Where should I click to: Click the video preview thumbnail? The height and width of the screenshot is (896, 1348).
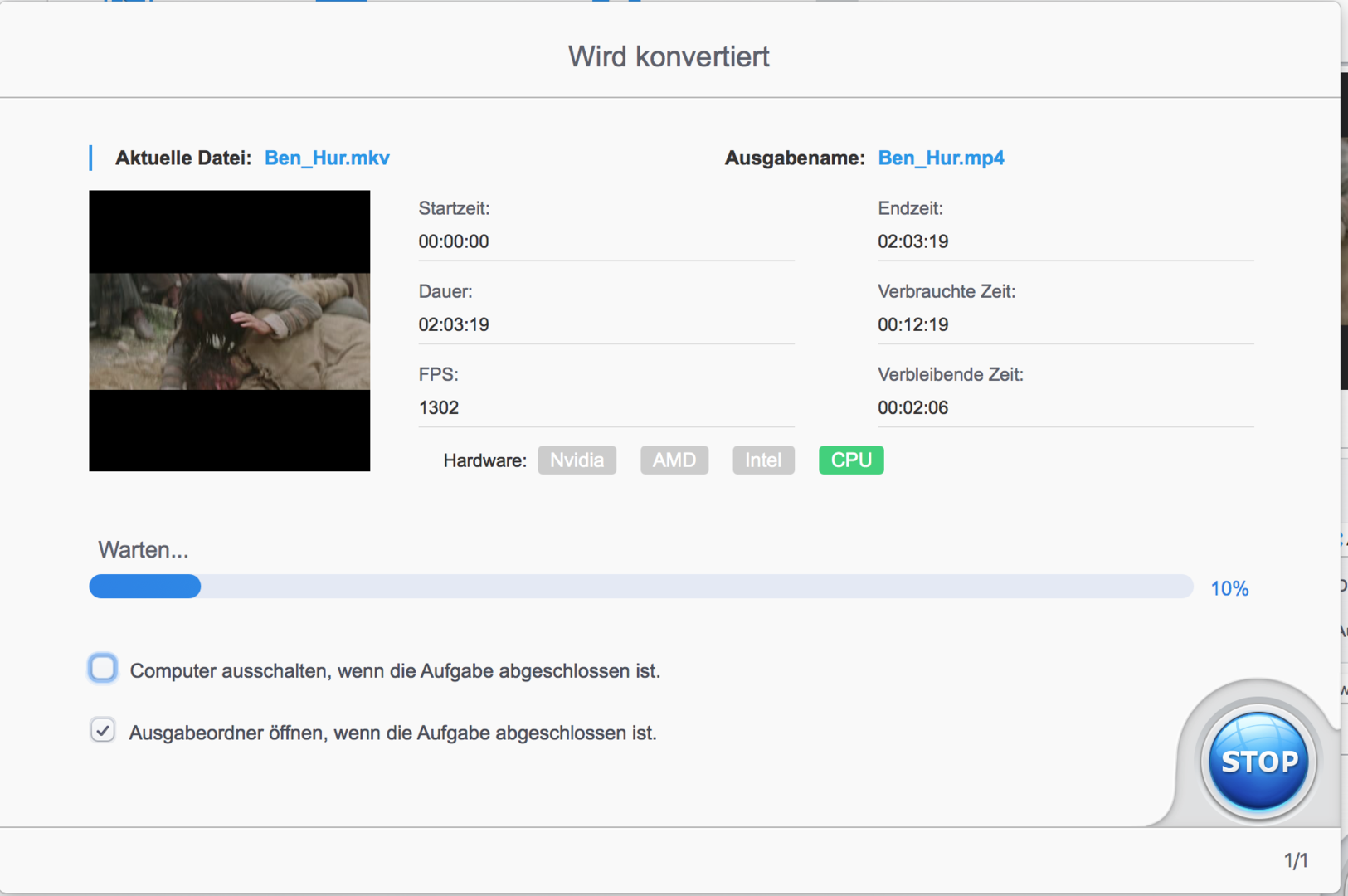pos(230,331)
